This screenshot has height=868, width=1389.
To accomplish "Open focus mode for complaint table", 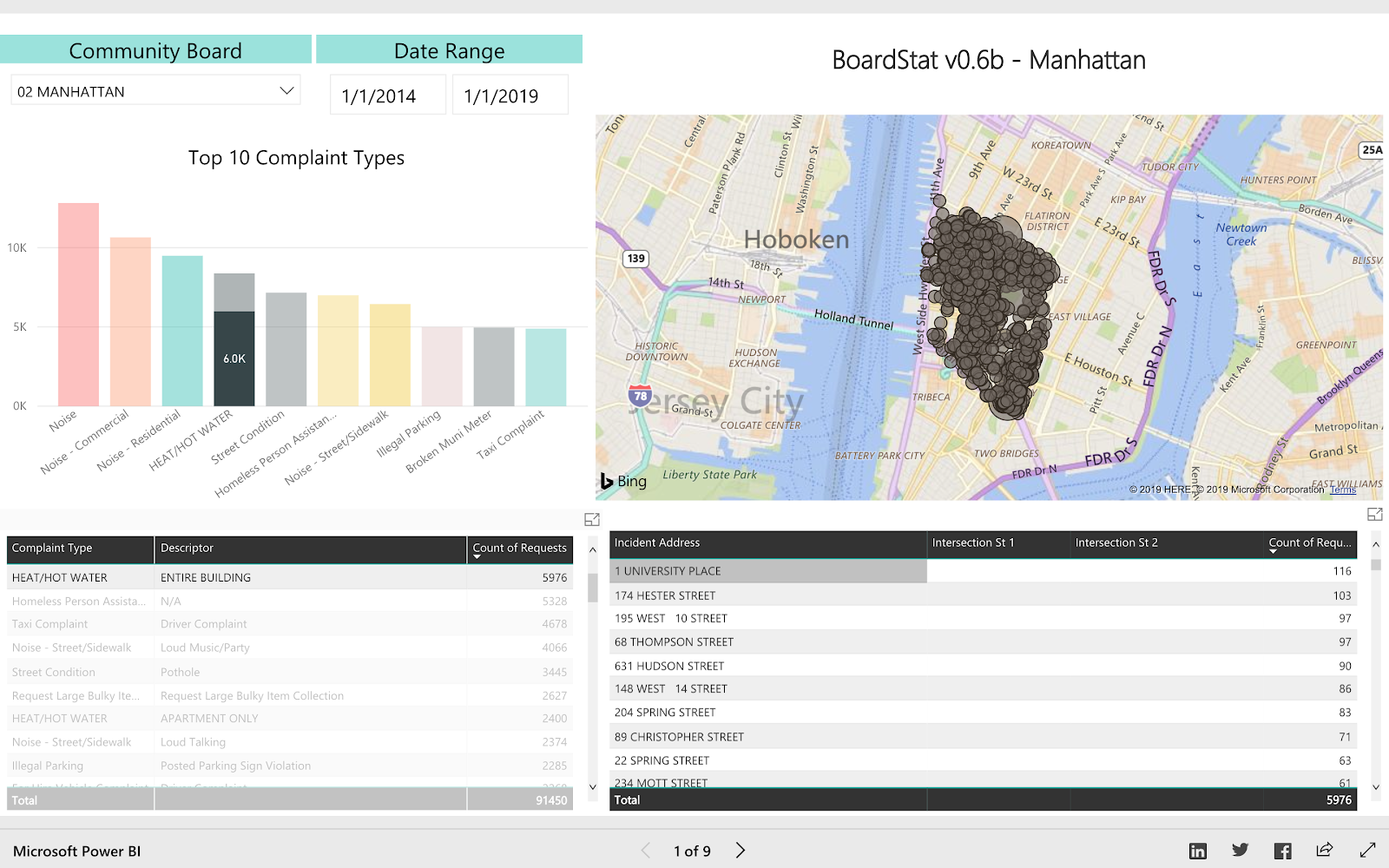I will 592,519.
